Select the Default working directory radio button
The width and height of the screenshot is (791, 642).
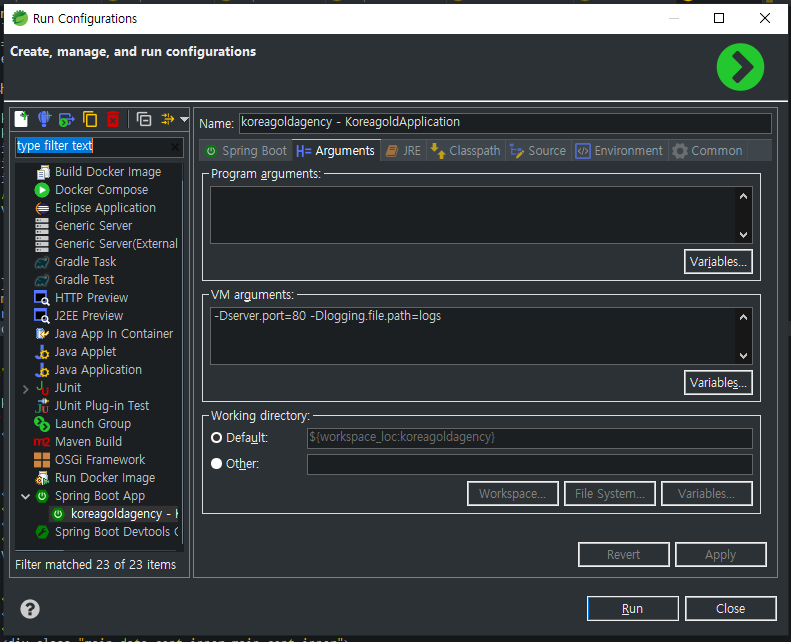click(x=216, y=438)
